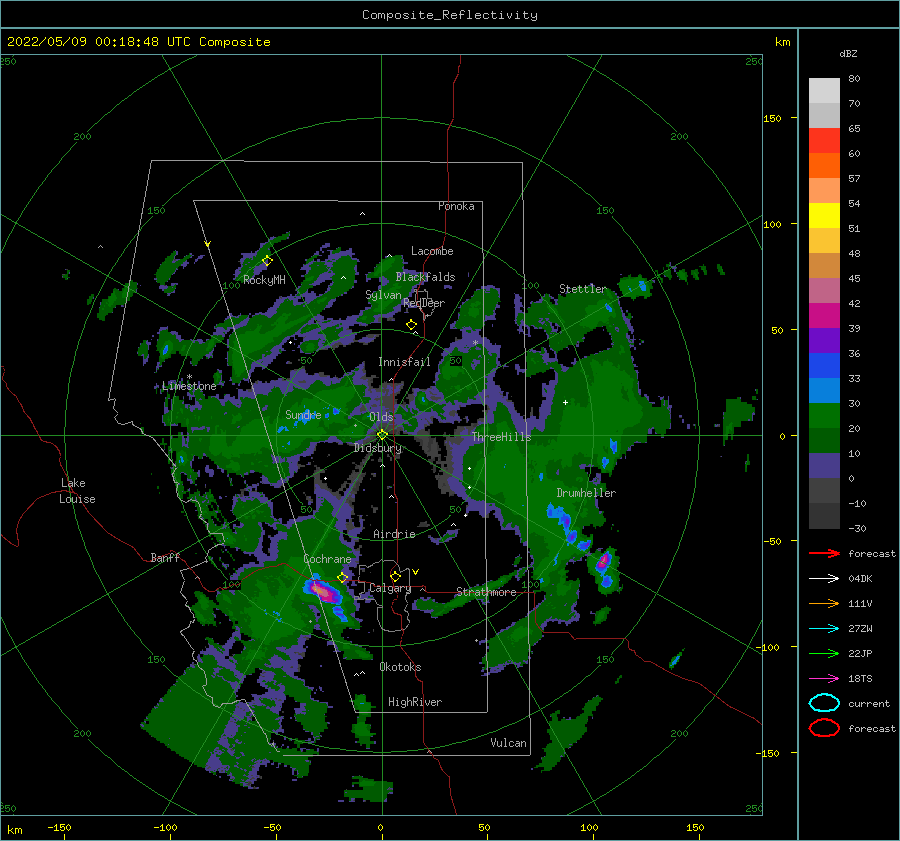The height and width of the screenshot is (841, 900).
Task: Click the yellow diamond marker beside Cochrane
Action: (x=342, y=578)
